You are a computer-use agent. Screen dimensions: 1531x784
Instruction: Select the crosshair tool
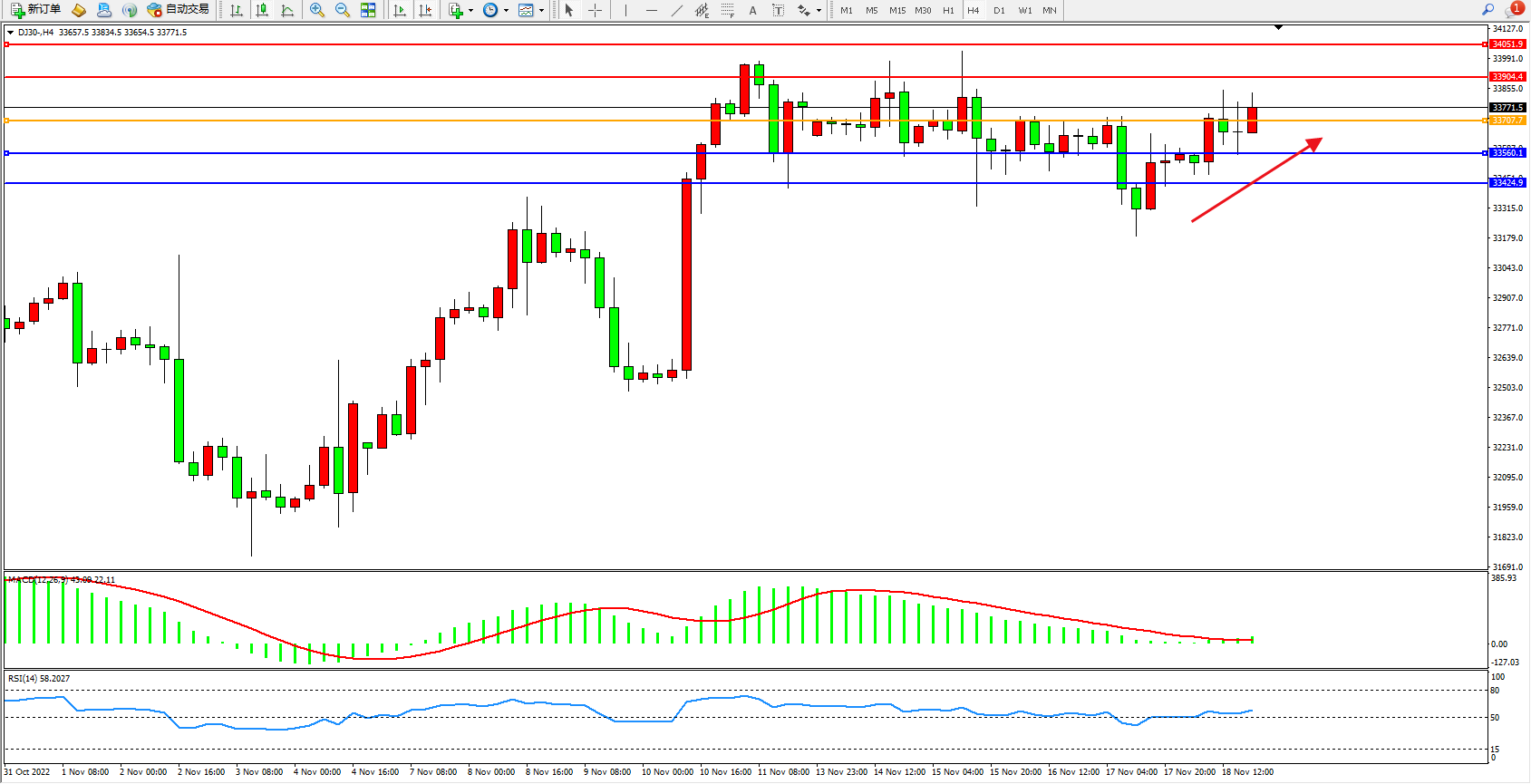(595, 10)
